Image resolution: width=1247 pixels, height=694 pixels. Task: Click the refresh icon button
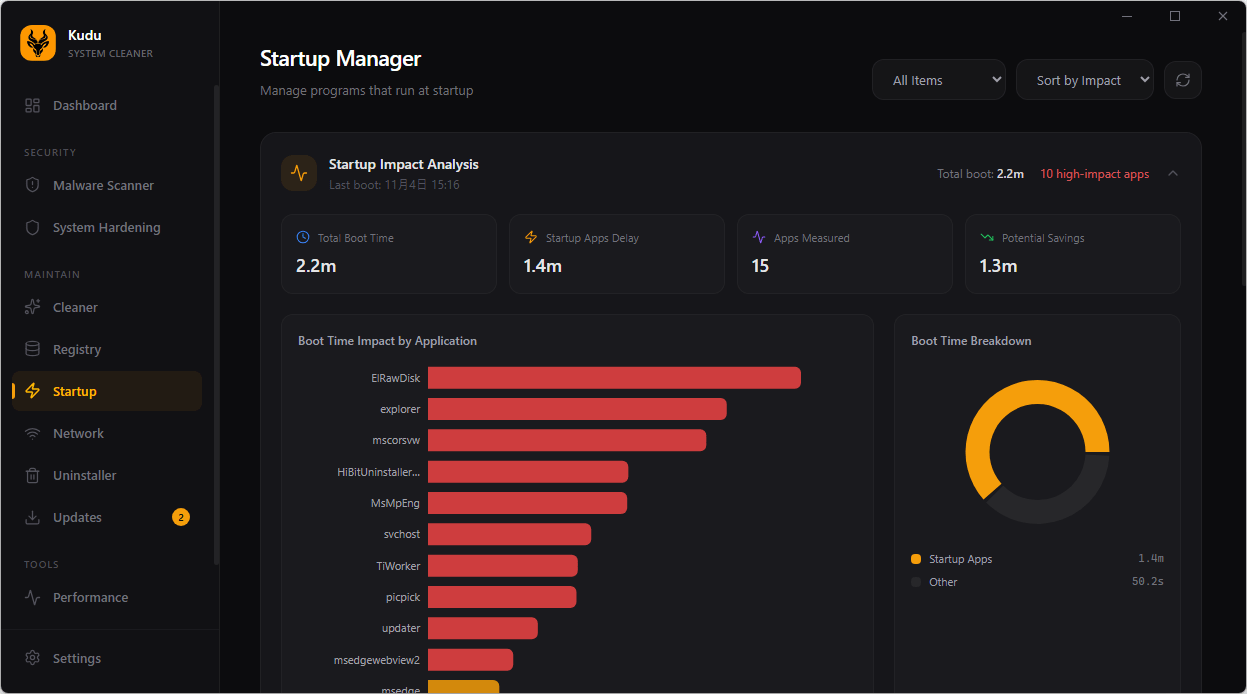tap(1183, 80)
